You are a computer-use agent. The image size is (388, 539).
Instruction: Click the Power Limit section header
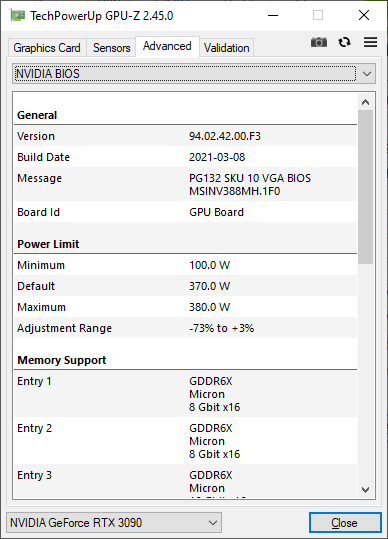(48, 244)
